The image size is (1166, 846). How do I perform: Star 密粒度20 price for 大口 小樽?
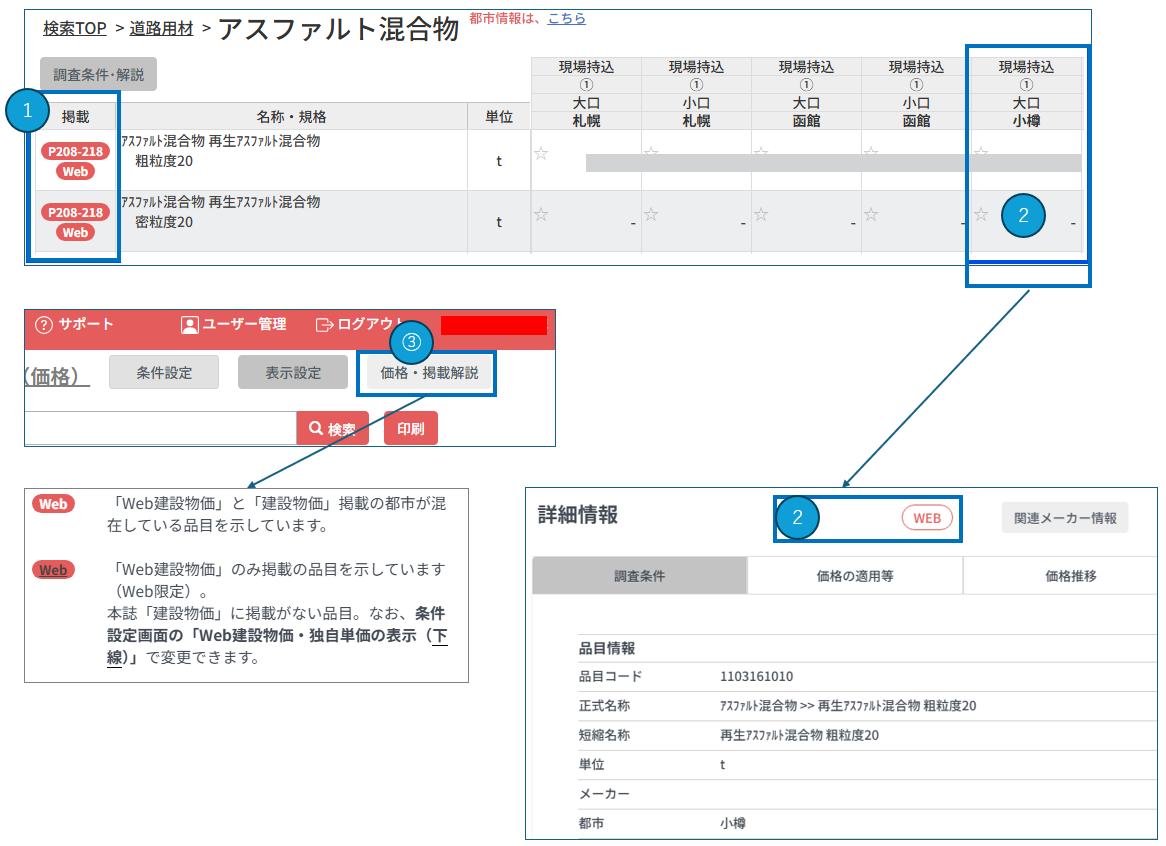pos(982,214)
